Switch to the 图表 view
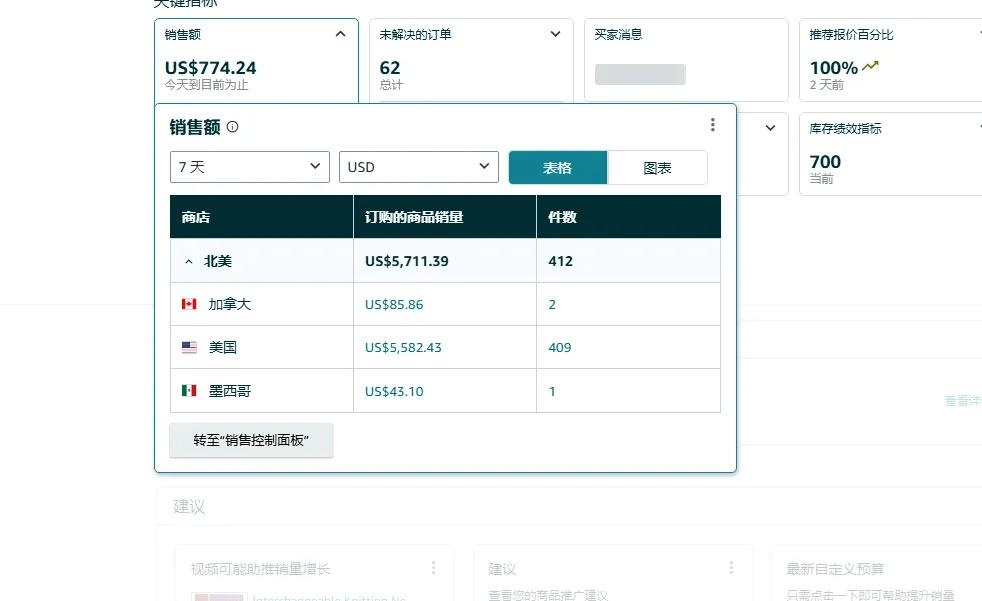Image resolution: width=982 pixels, height=601 pixels. pos(657,168)
